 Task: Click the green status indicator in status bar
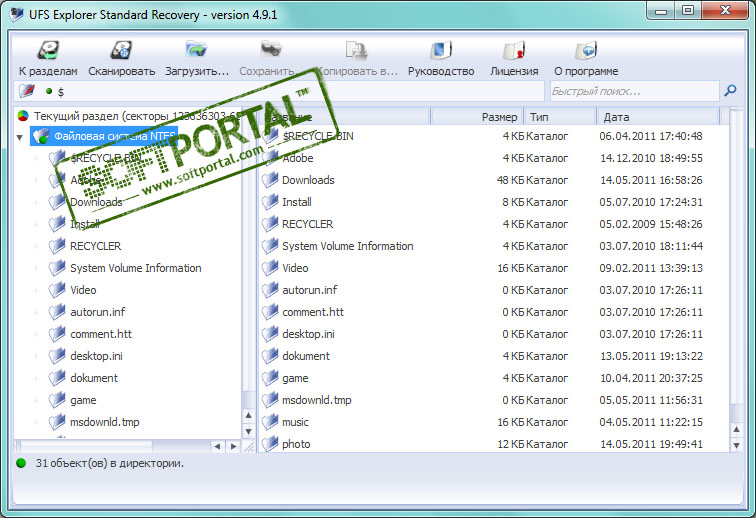(21, 463)
